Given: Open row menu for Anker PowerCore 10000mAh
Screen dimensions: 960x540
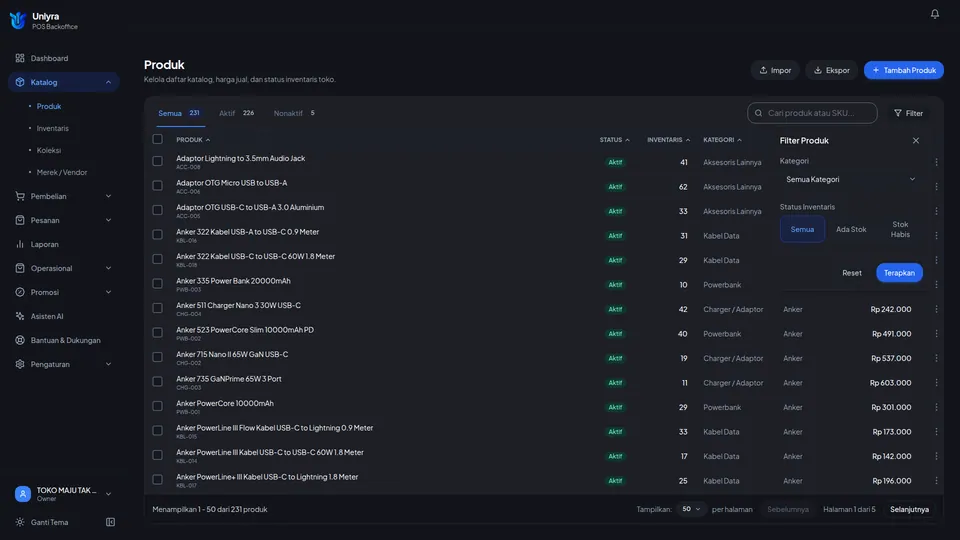Looking at the screenshot, I should click(936, 407).
